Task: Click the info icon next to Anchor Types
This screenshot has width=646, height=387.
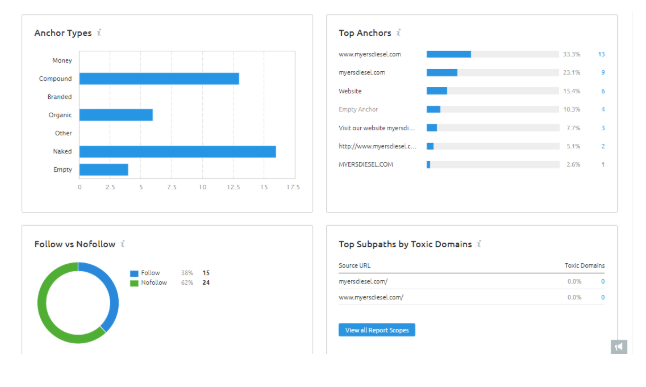Action: tap(99, 33)
